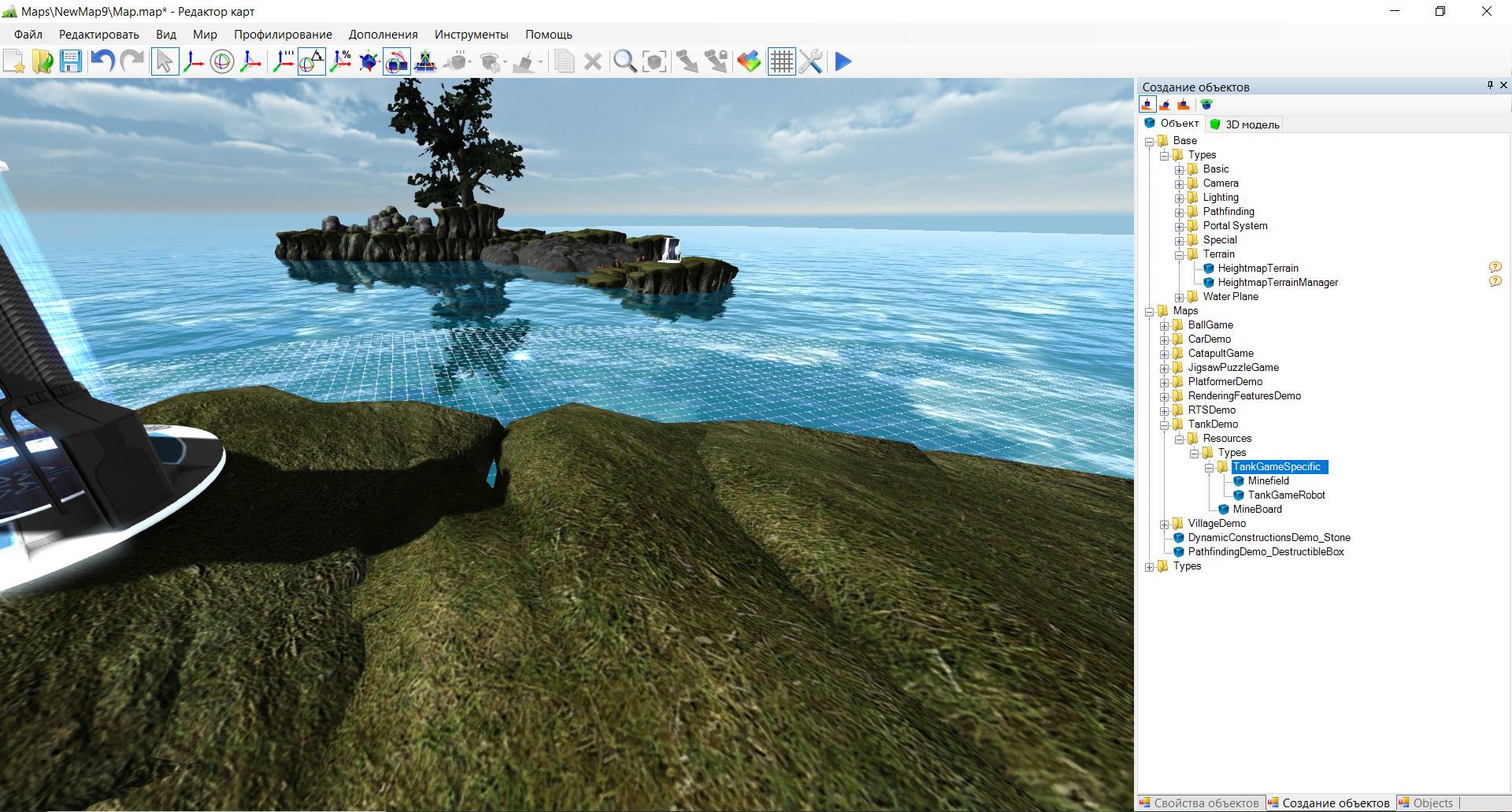Collapse the TankDemo folder
Image resolution: width=1512 pixels, height=812 pixels.
pyautogui.click(x=1165, y=425)
